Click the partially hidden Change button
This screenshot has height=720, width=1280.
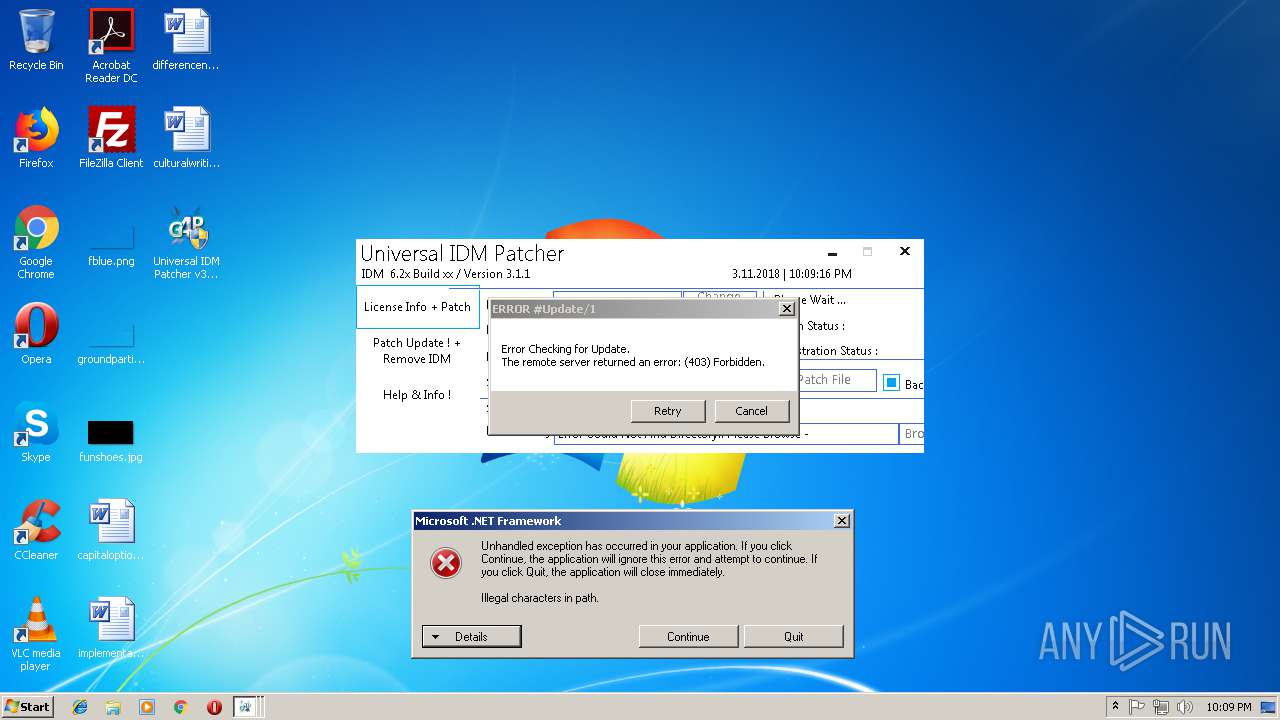[x=719, y=296]
